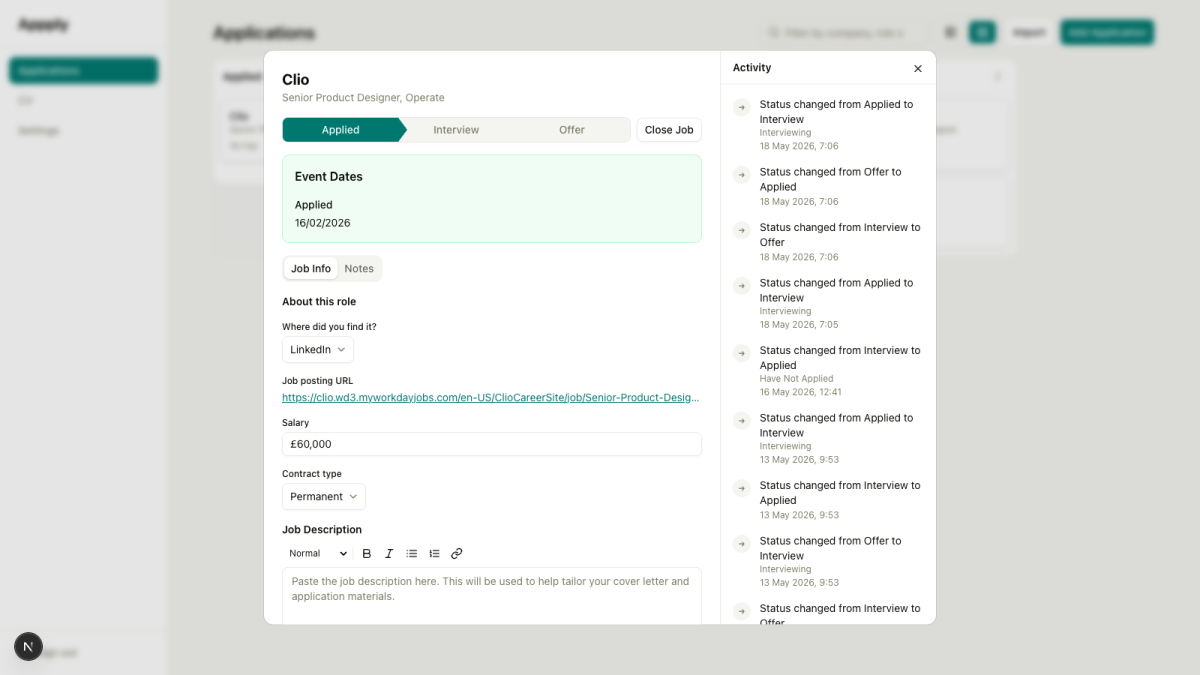Click the Bold formatting icon
The height and width of the screenshot is (675, 1200).
pyautogui.click(x=367, y=553)
